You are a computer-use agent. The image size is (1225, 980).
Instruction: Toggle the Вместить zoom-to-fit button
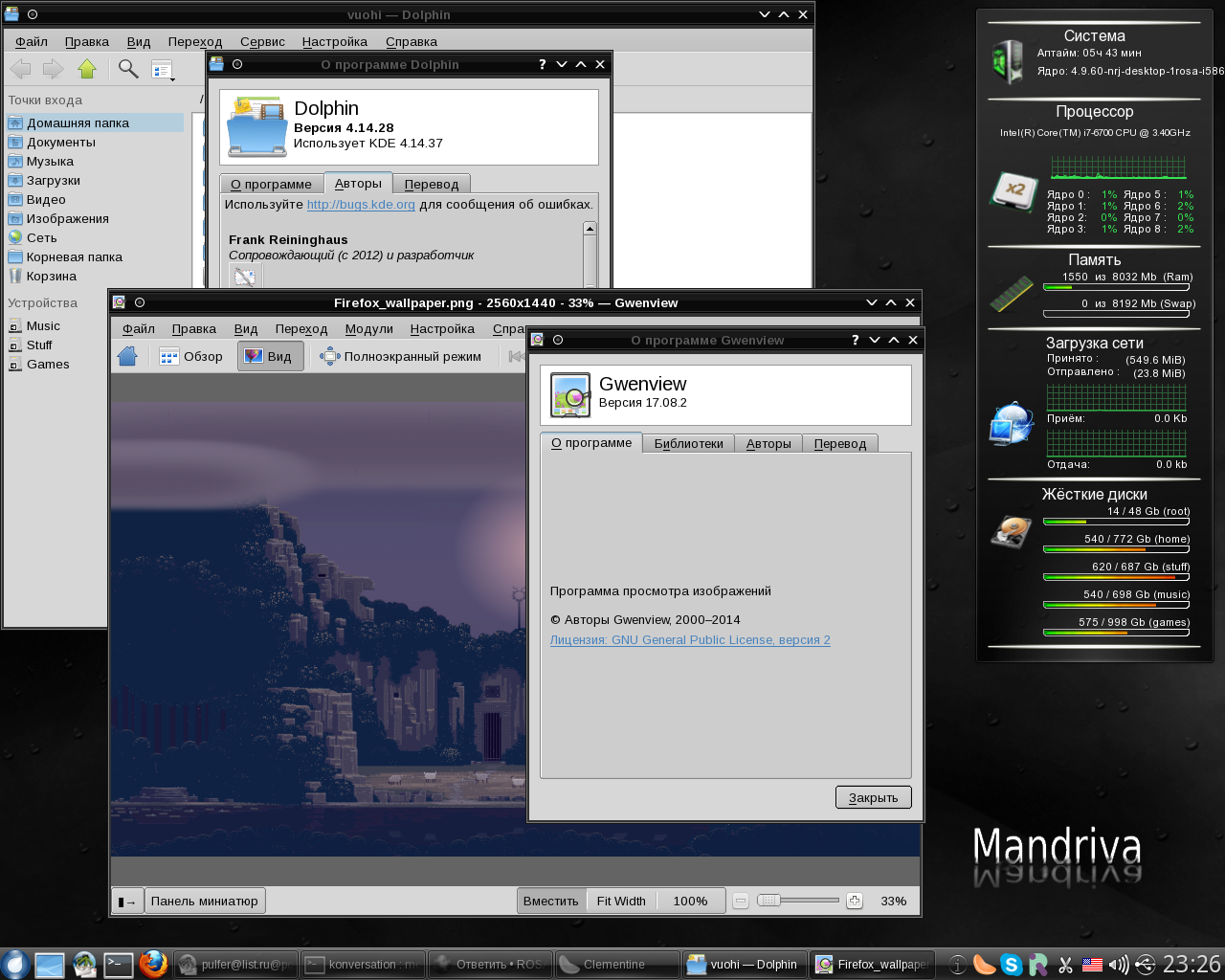(551, 901)
